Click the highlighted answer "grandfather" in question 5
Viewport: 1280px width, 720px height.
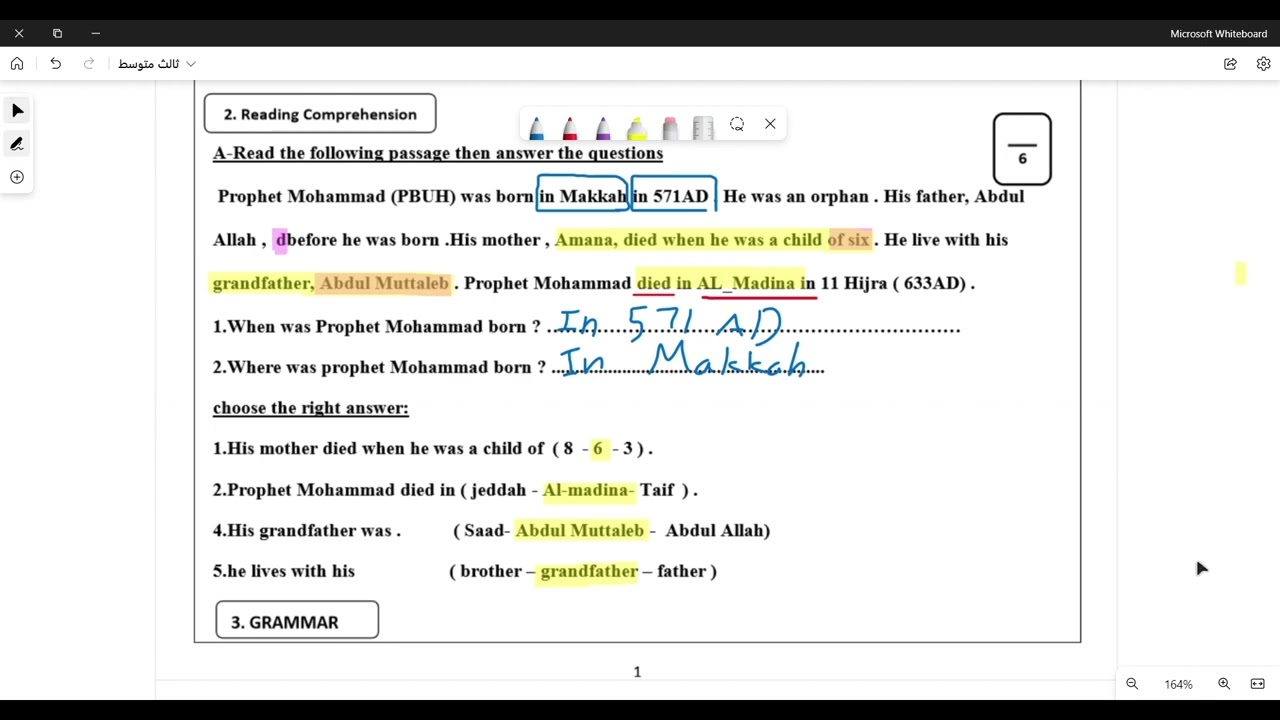(589, 572)
